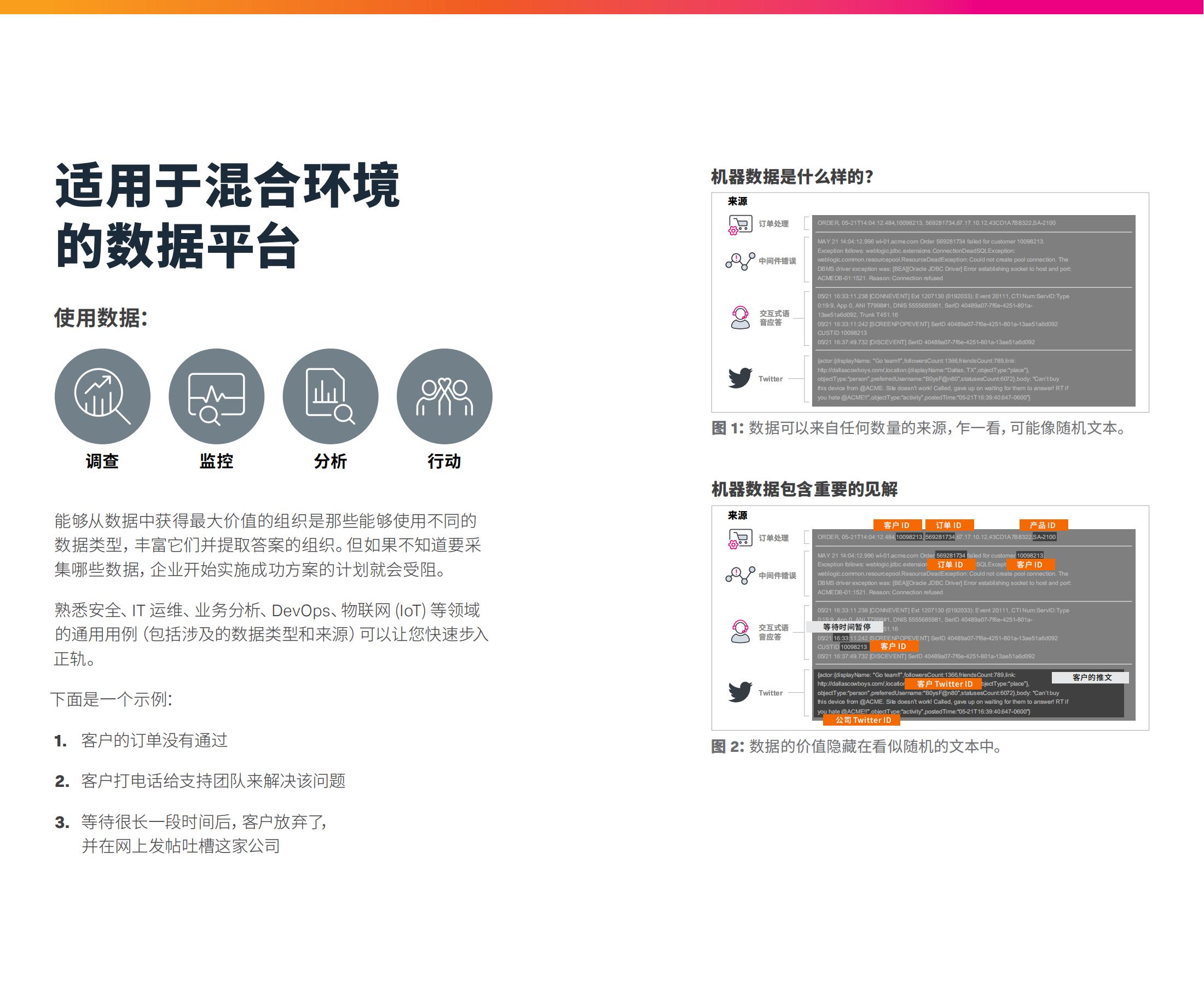Click the Twitter label in Figure 1
The height and width of the screenshot is (985, 1204).
tap(771, 379)
